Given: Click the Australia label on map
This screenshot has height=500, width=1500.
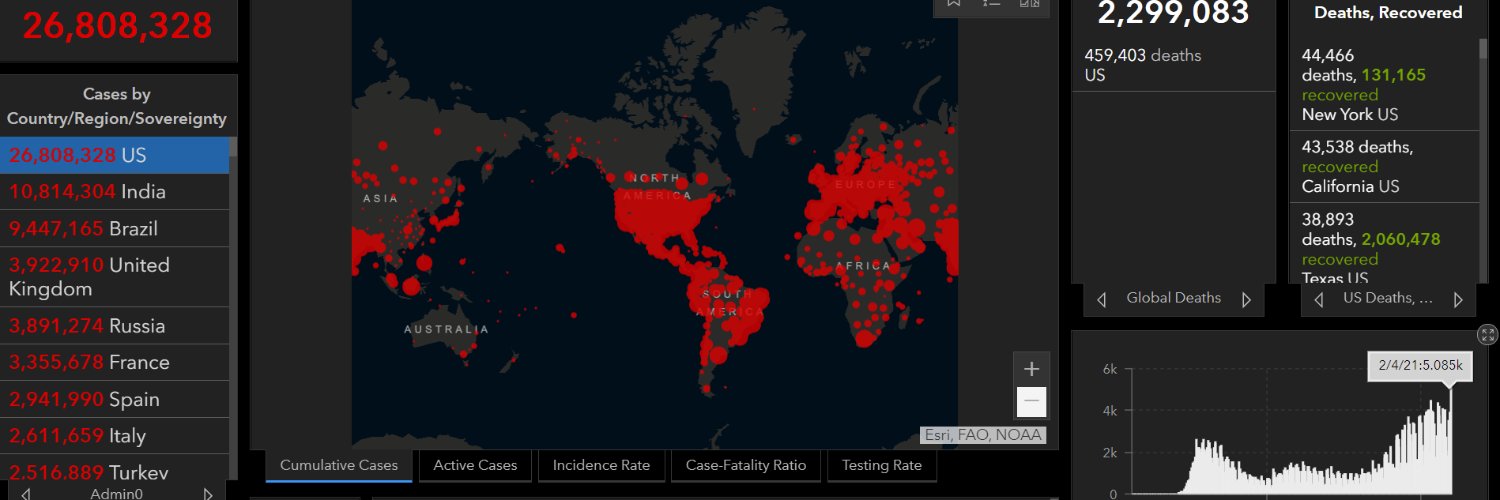Looking at the screenshot, I should coord(447,329).
